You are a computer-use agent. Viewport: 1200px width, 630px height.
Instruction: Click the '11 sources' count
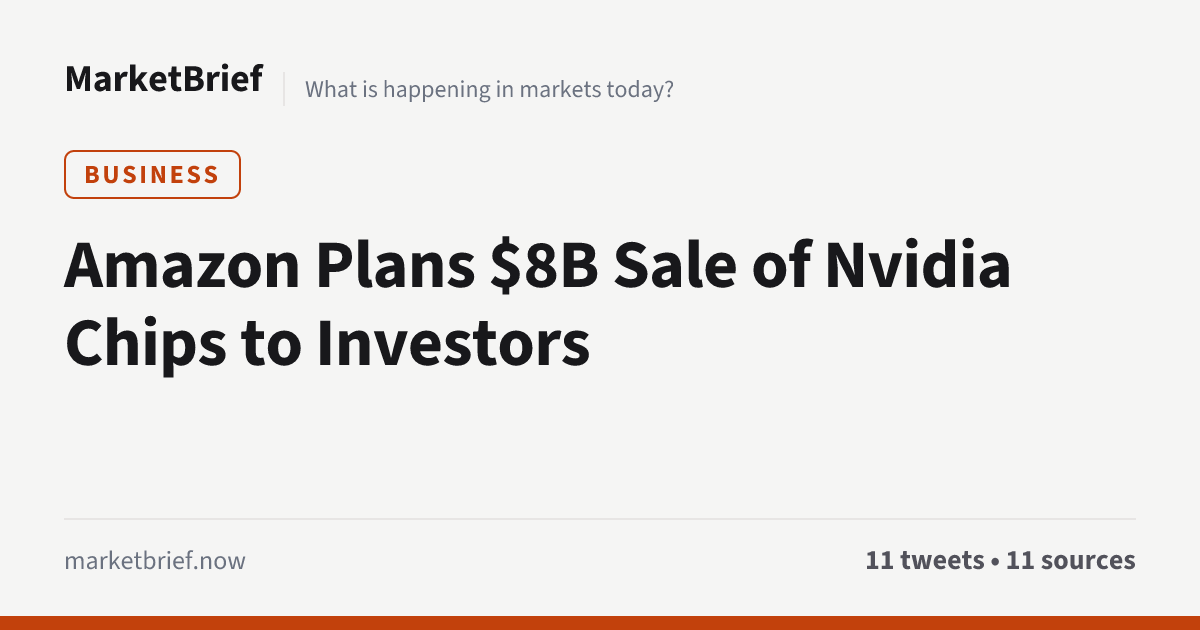tap(1071, 560)
